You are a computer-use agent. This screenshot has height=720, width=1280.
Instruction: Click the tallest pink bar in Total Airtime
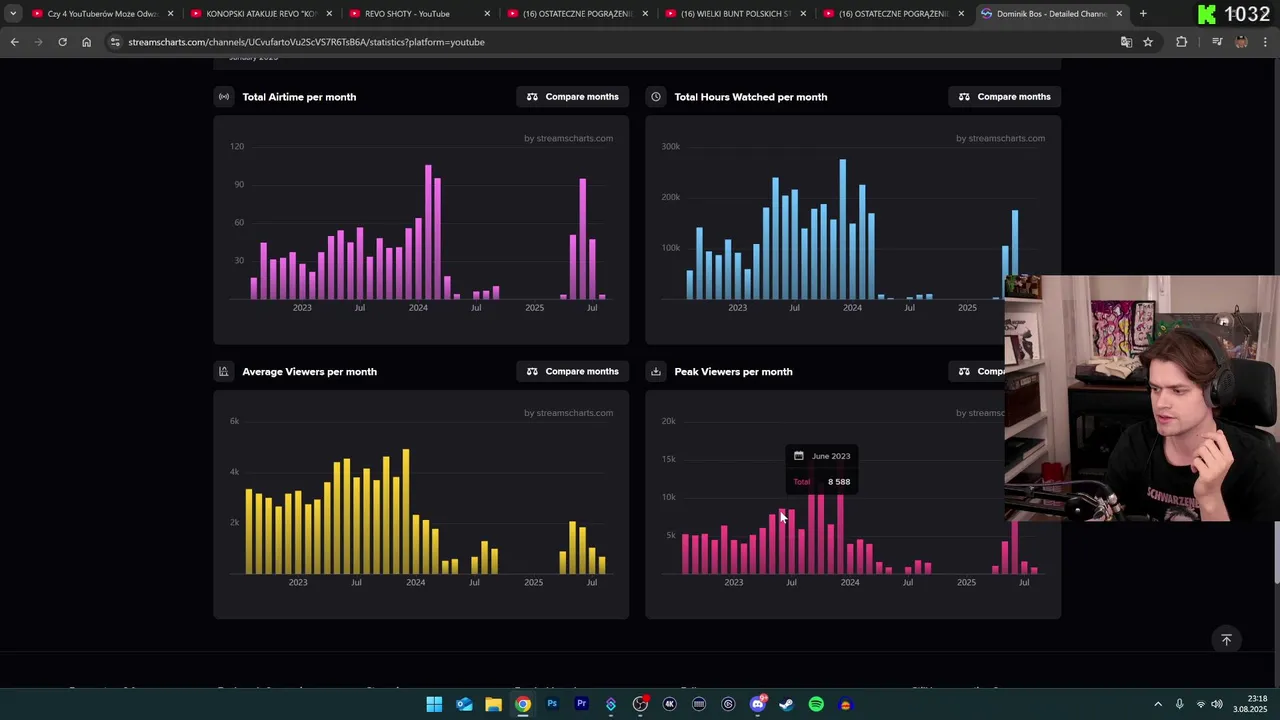(428, 232)
